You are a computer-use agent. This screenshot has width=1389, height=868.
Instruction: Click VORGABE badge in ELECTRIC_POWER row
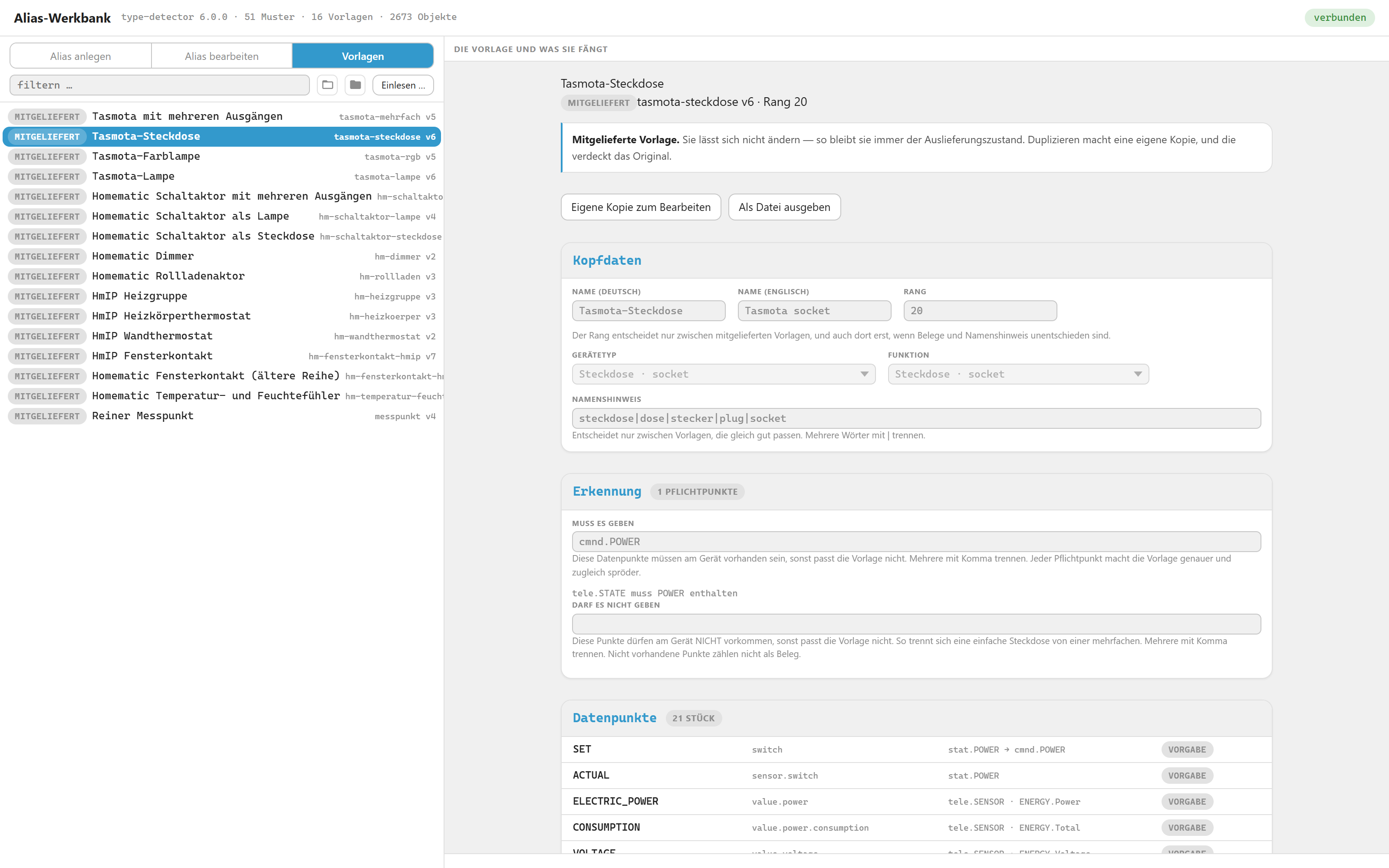[1187, 802]
